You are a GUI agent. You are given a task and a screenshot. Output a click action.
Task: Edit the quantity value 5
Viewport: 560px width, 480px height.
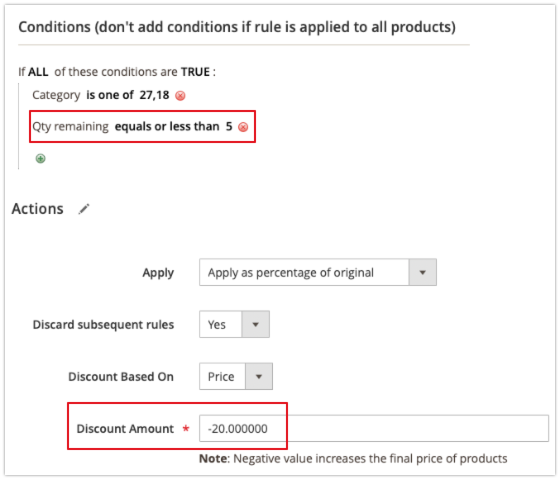click(229, 126)
